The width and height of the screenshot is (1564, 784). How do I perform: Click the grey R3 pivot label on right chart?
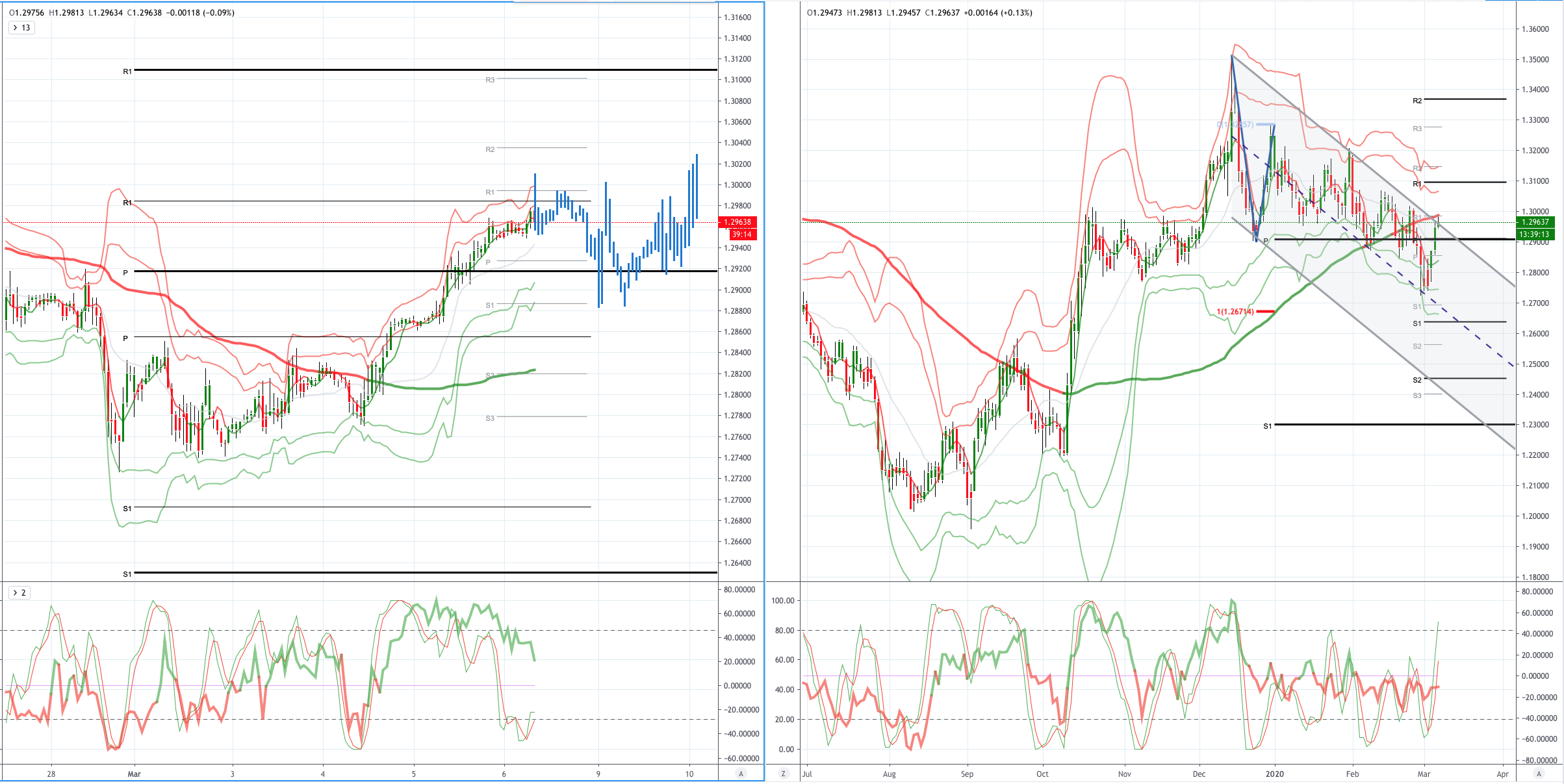tap(1417, 129)
